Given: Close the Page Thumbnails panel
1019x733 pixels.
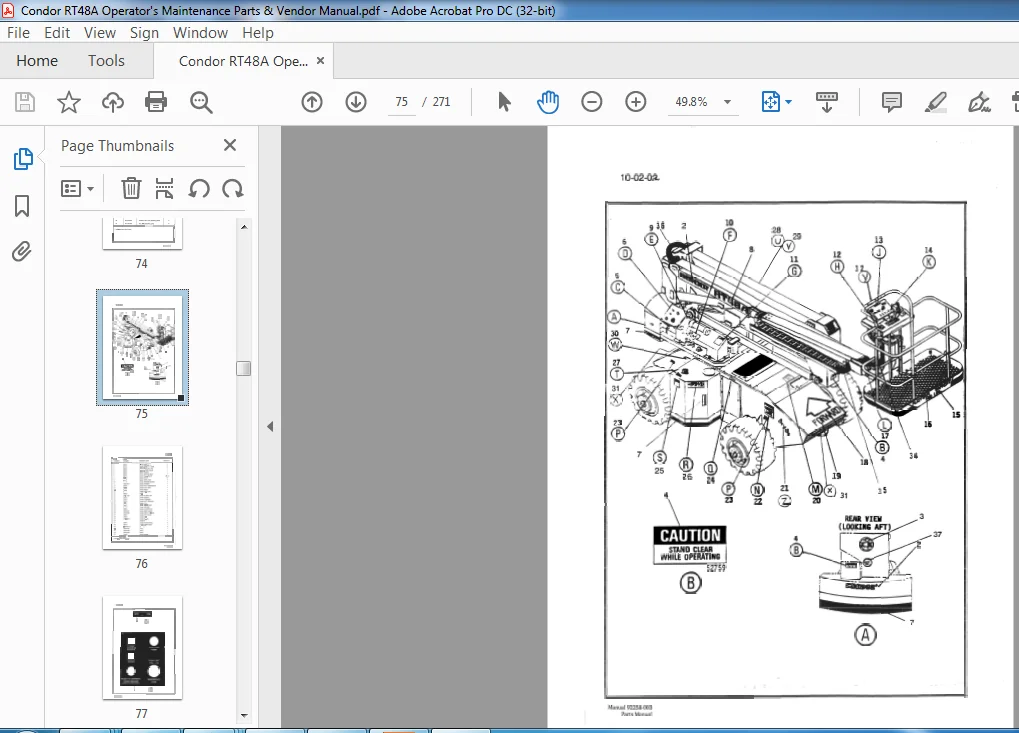Looking at the screenshot, I should pyautogui.click(x=230, y=145).
